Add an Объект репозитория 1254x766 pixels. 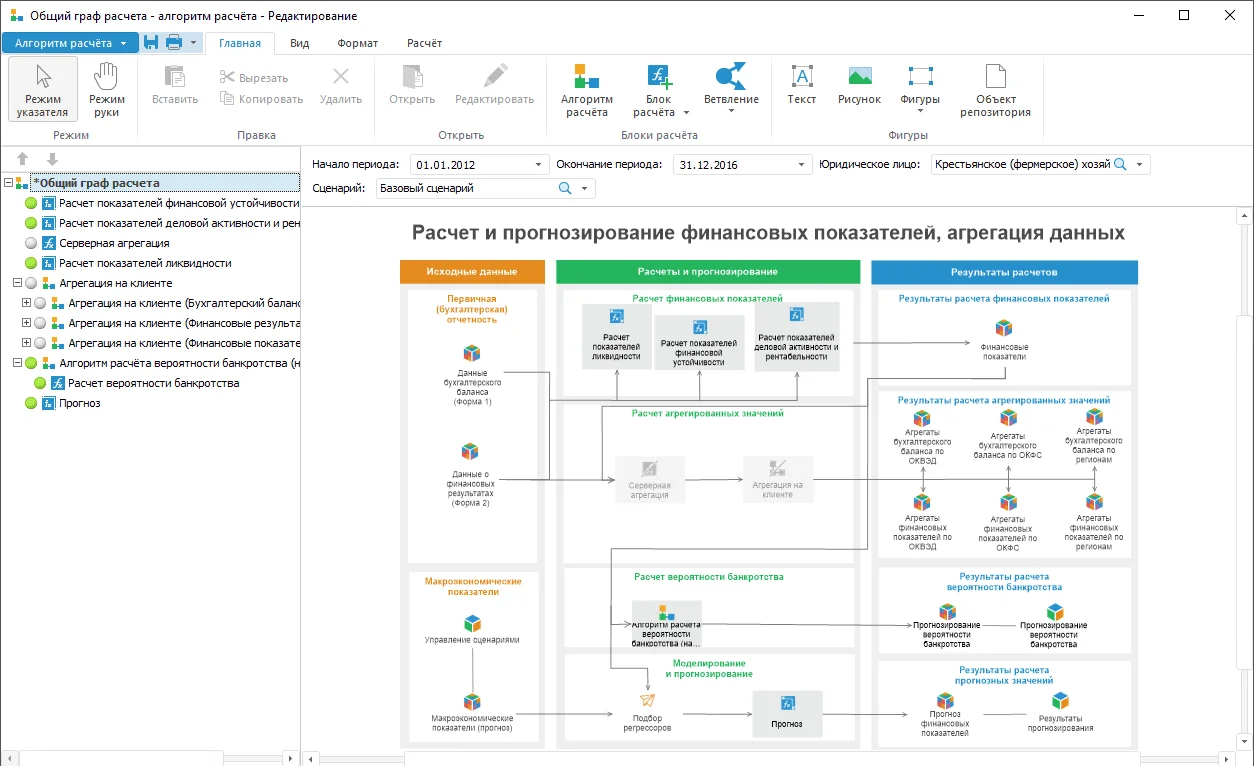[996, 90]
